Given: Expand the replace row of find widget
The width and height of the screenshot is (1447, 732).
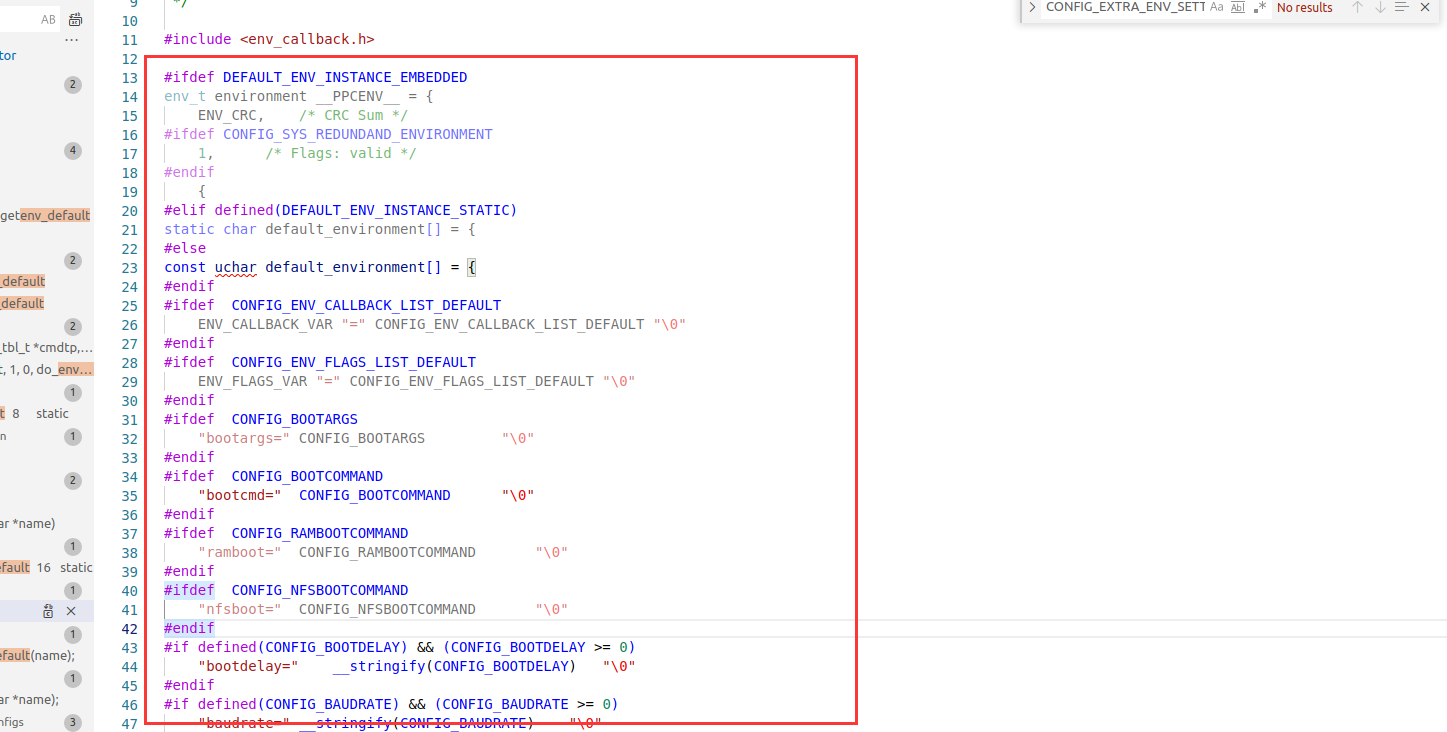Looking at the screenshot, I should (1032, 7).
